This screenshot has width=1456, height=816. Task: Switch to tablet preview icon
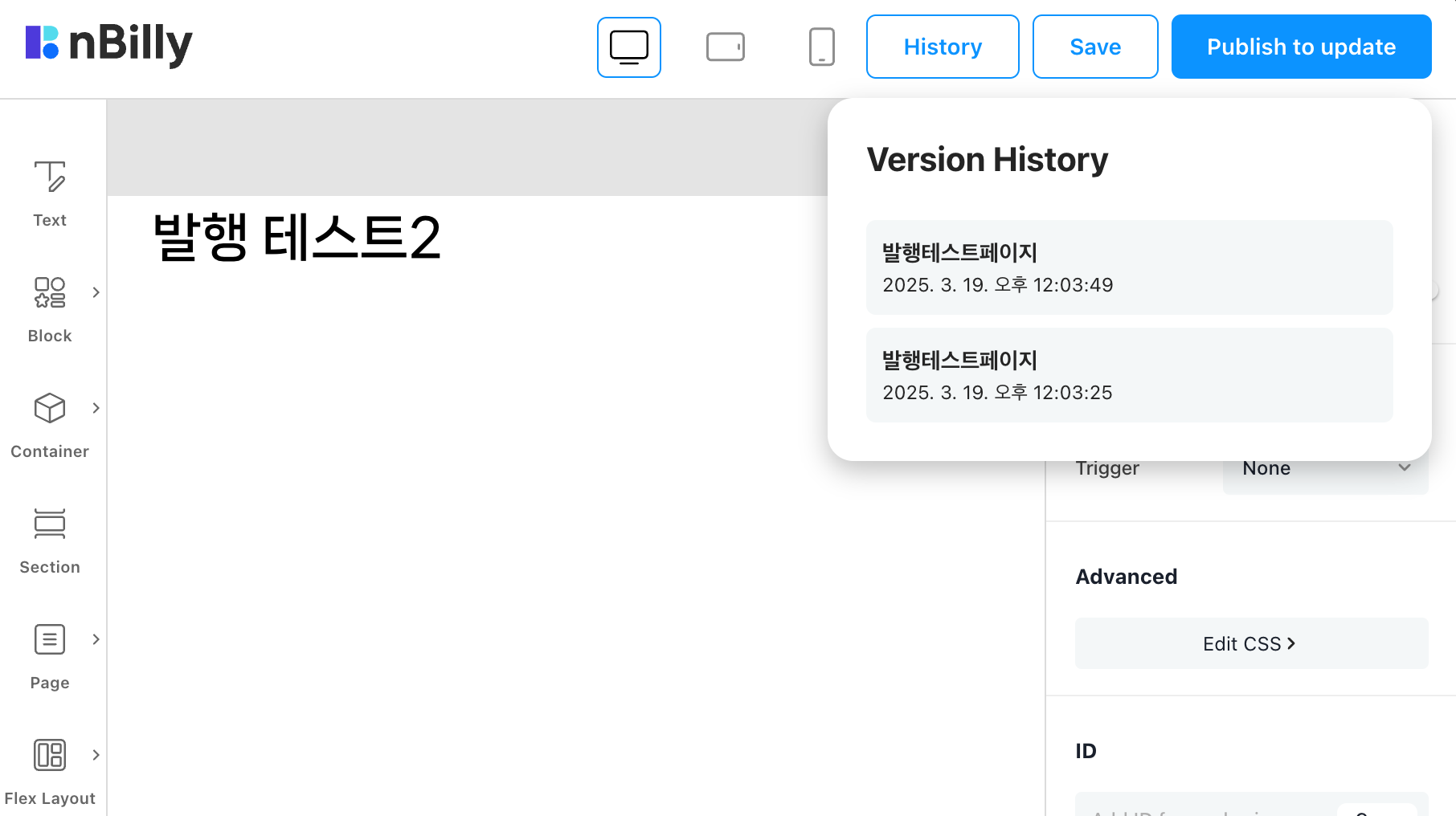(x=726, y=47)
